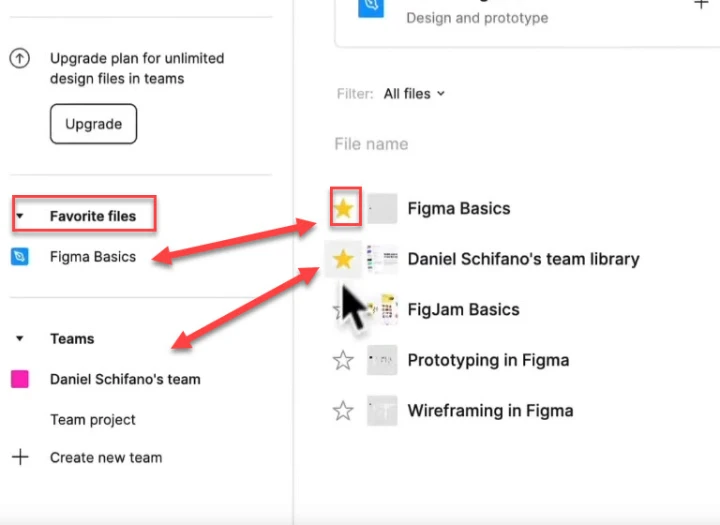Image resolution: width=720 pixels, height=525 pixels.
Task: Favorite Wireframing in Figma with star
Action: (x=343, y=411)
